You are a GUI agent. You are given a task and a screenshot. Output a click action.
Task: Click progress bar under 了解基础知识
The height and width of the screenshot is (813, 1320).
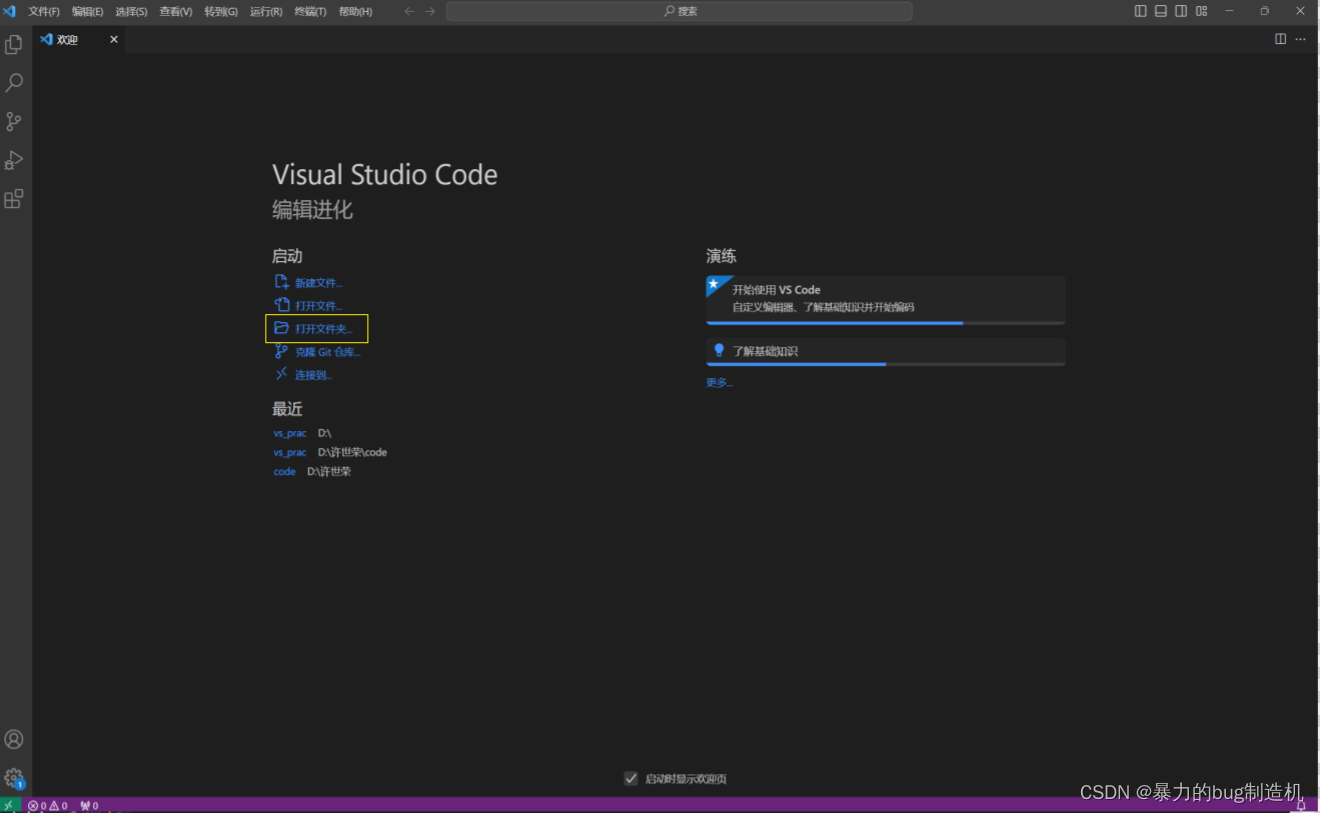[885, 364]
